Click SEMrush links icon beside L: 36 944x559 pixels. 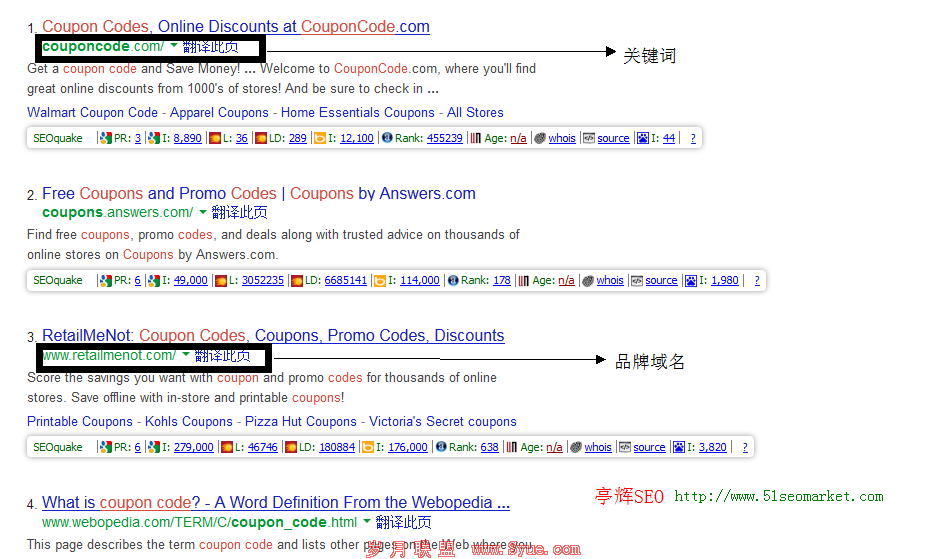(215, 138)
